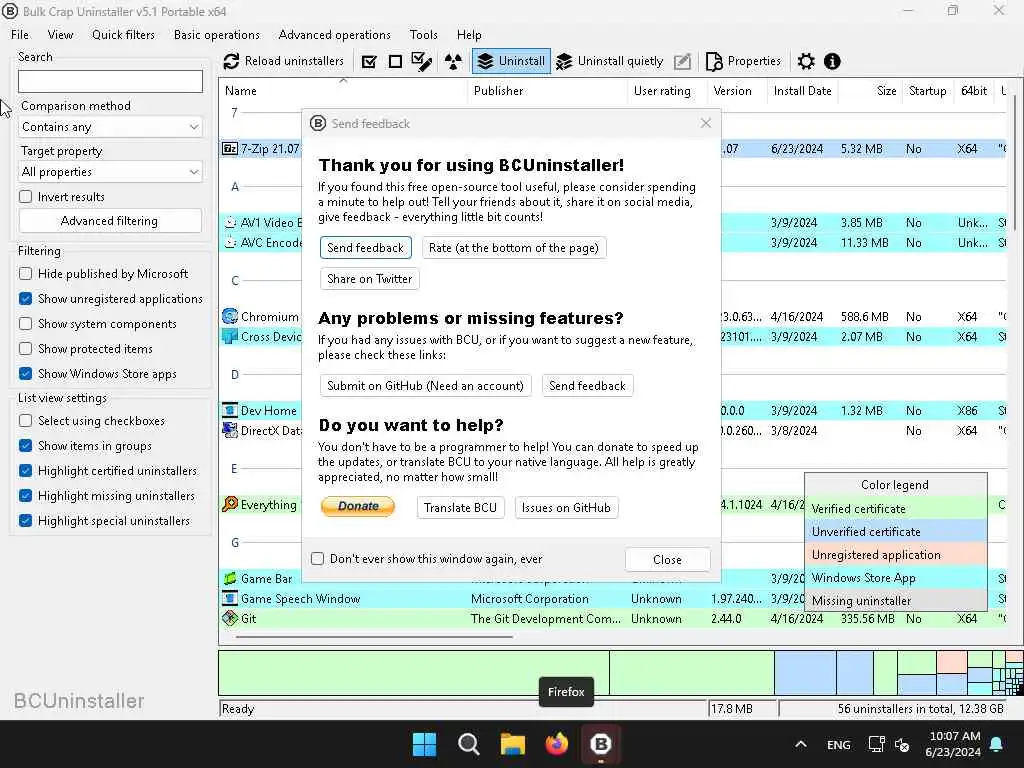Image resolution: width=1024 pixels, height=768 pixels.
Task: Open Firefox from the taskbar
Action: point(556,744)
